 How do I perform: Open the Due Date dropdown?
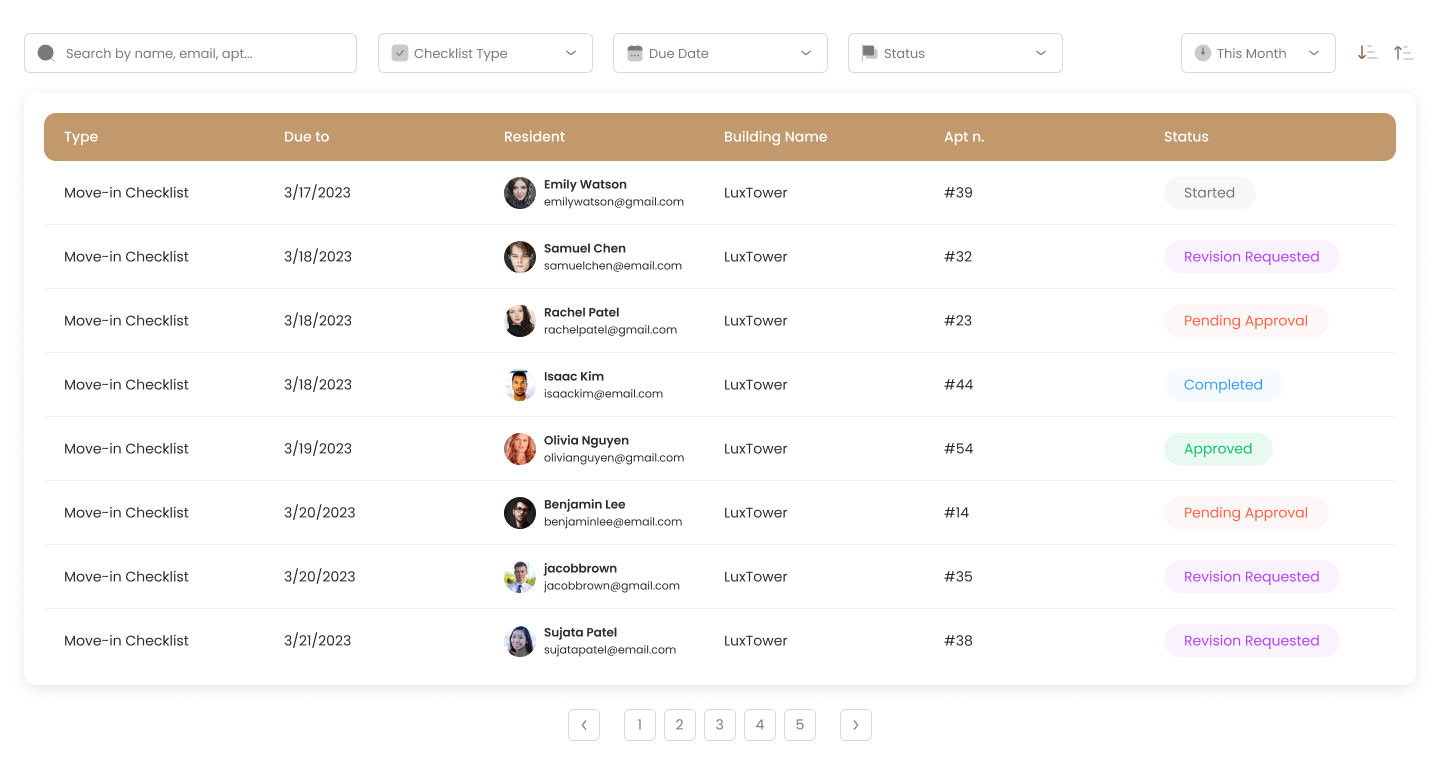[x=806, y=52]
